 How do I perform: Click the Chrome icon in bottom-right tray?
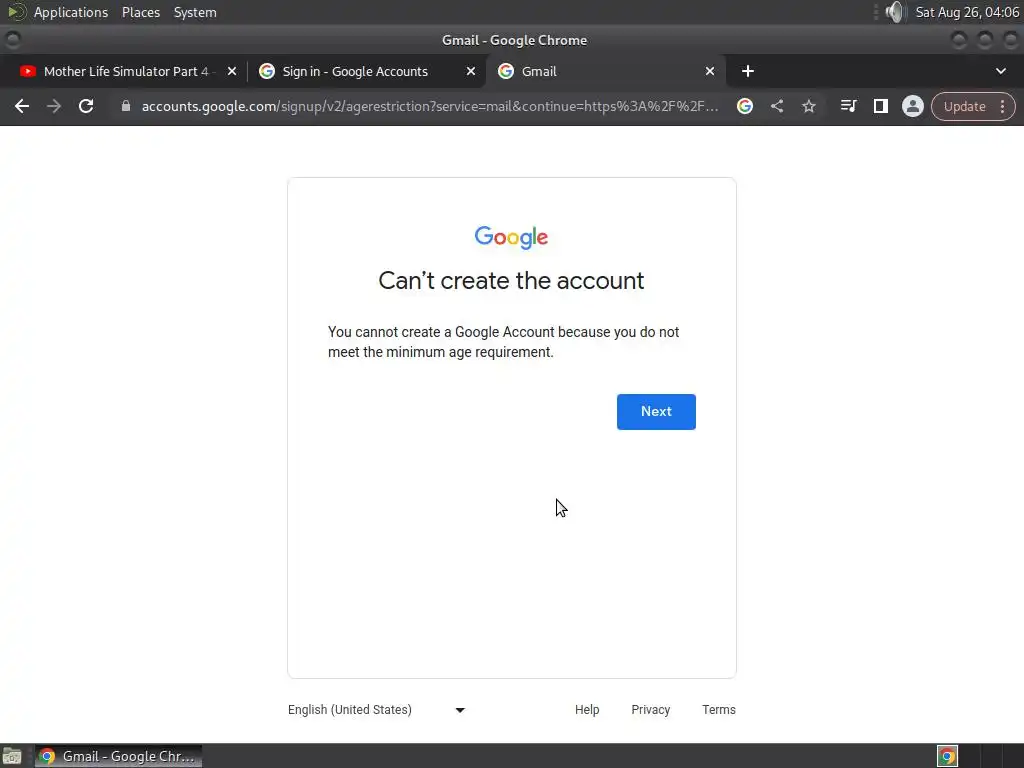tap(947, 756)
